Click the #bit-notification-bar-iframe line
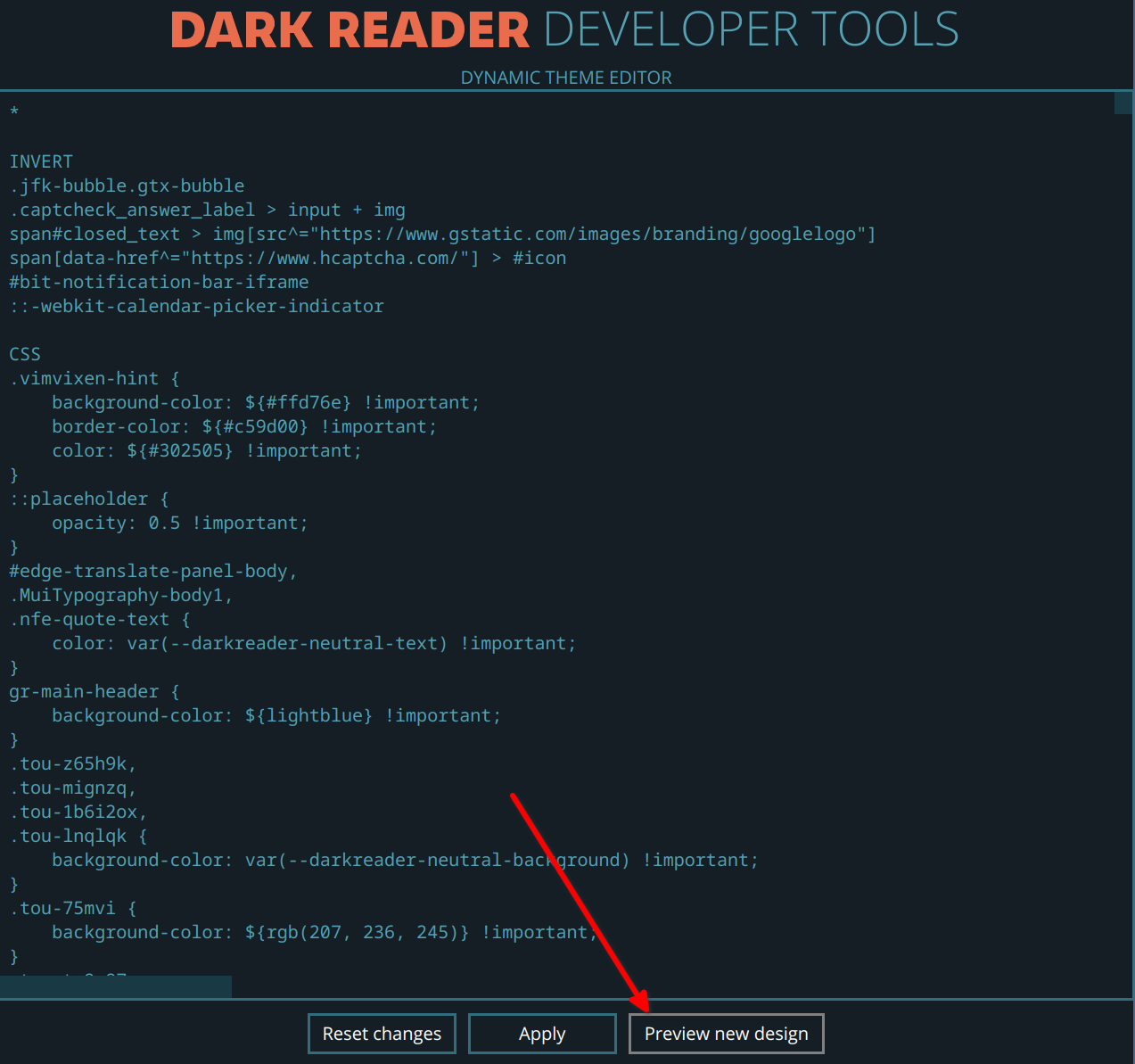 tap(159, 281)
